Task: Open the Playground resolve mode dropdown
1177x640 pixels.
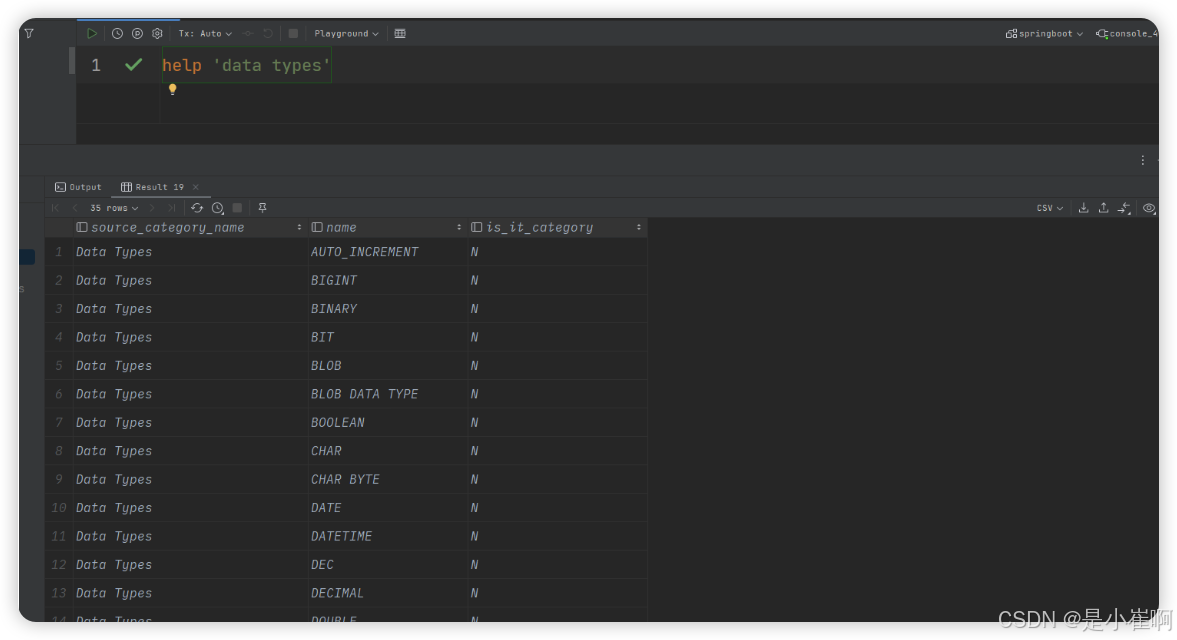Action: click(346, 34)
